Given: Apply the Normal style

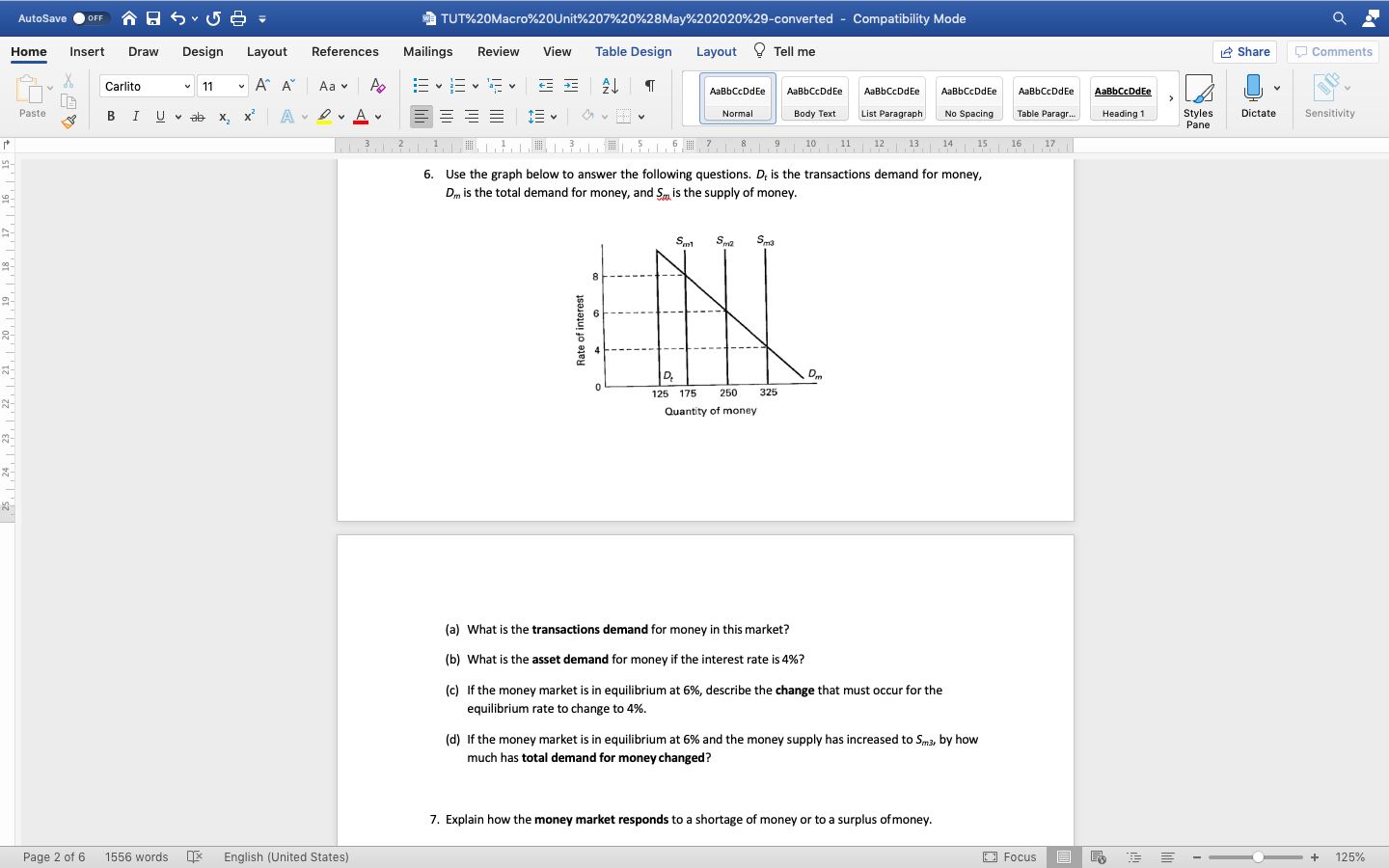Looking at the screenshot, I should [738, 98].
